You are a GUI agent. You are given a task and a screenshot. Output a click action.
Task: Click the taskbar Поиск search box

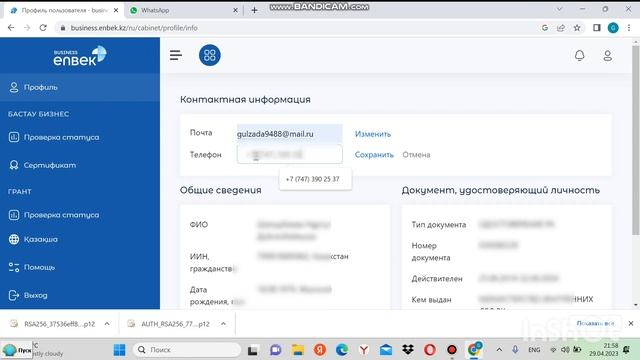[187, 350]
